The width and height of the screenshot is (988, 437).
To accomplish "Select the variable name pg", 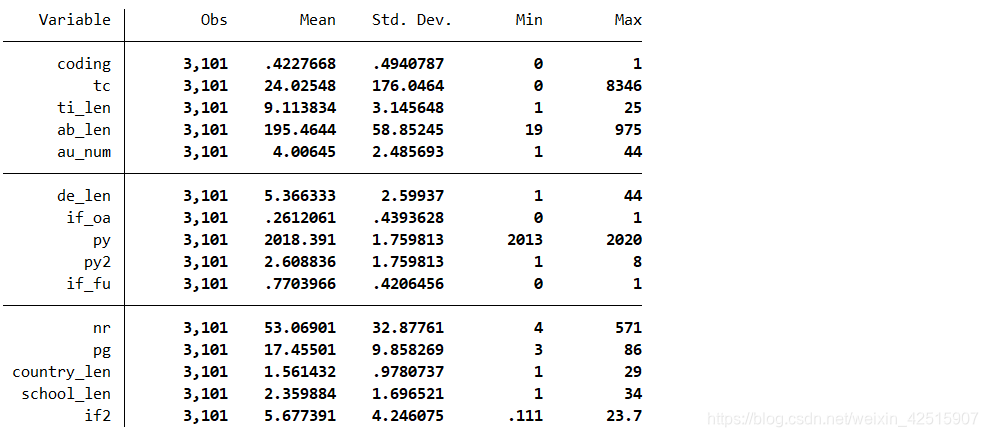I will (x=101, y=350).
